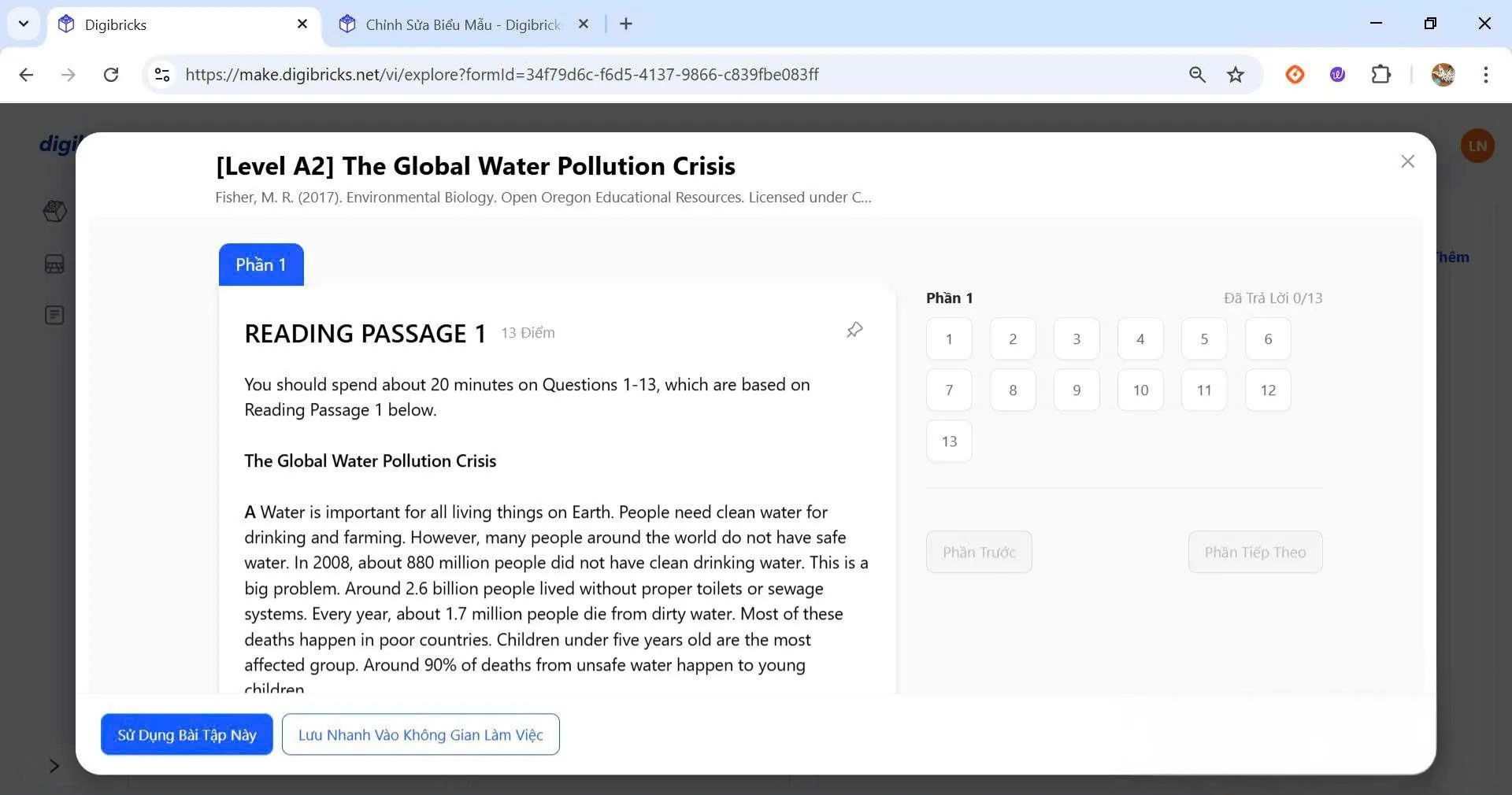The image size is (1512, 795).
Task: View site information icon in address bar
Action: coord(162,75)
